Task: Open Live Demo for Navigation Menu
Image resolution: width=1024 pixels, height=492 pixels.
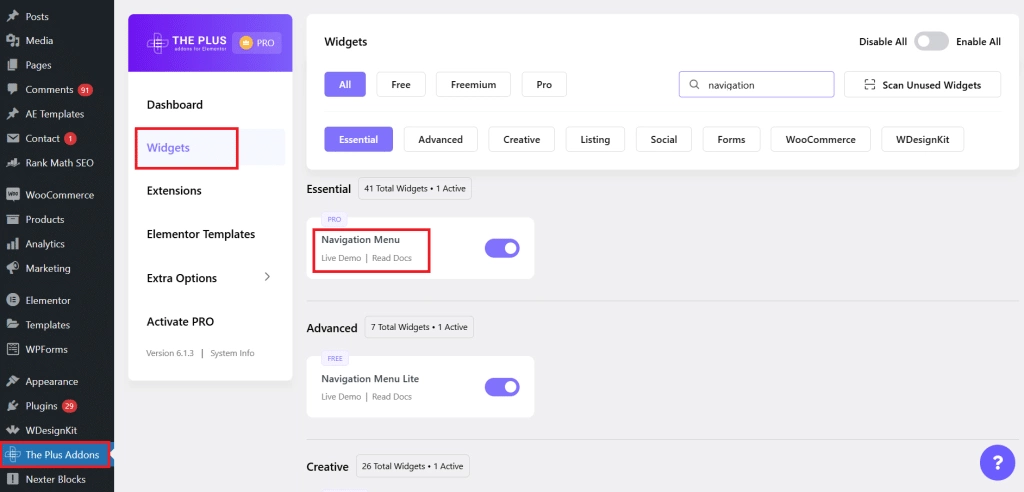Action: [x=341, y=258]
